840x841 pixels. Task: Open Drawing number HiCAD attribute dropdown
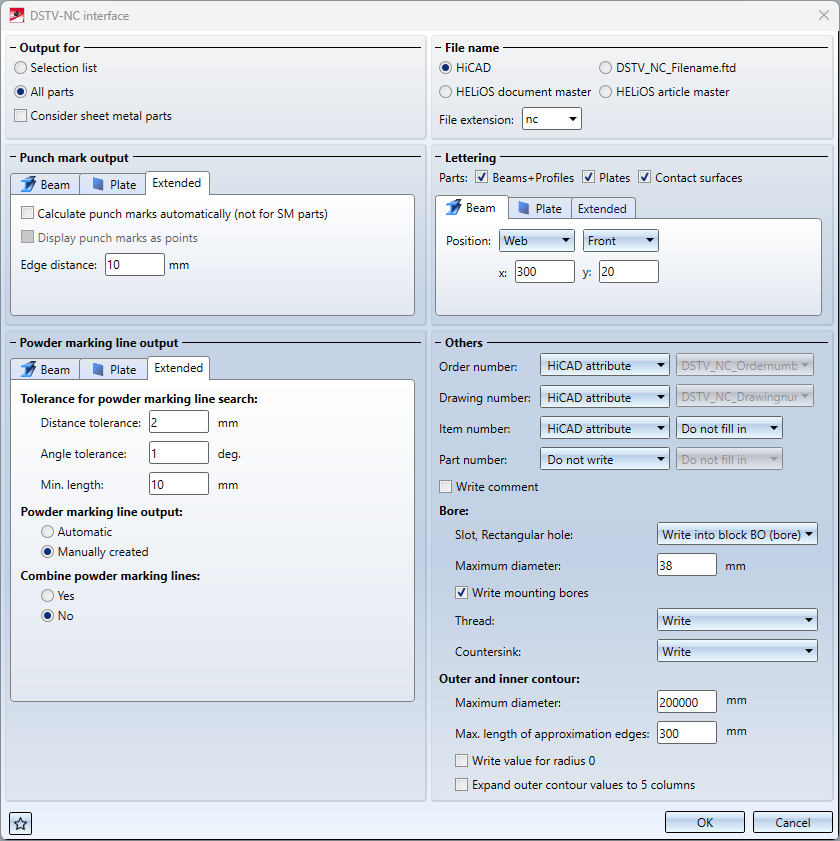[605, 397]
